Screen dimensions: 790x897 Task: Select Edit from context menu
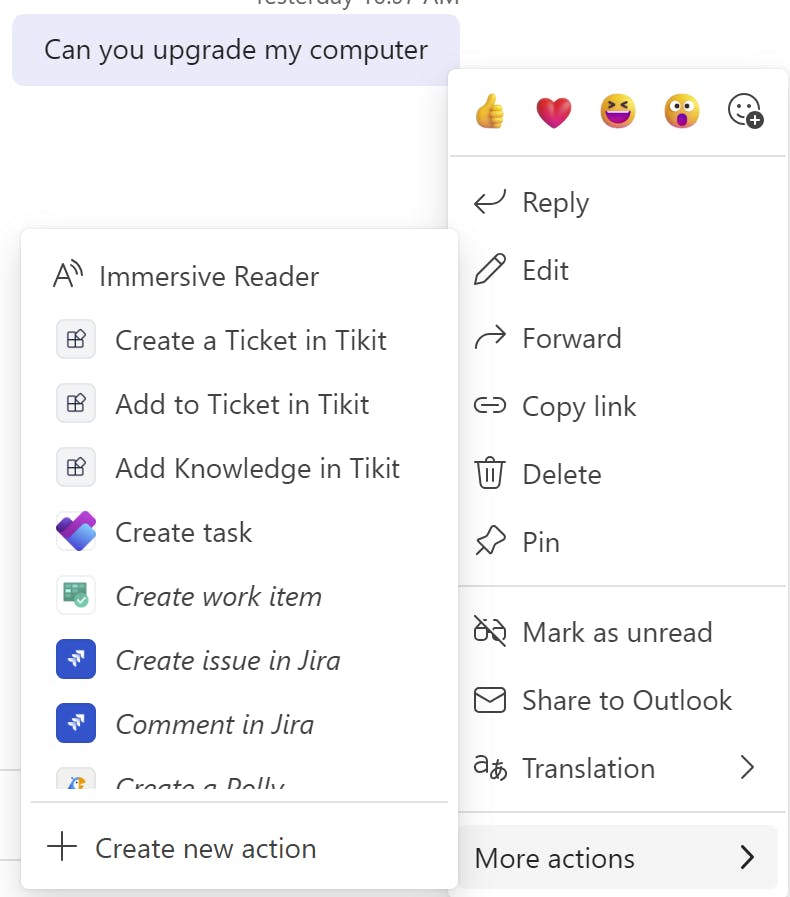(x=545, y=270)
